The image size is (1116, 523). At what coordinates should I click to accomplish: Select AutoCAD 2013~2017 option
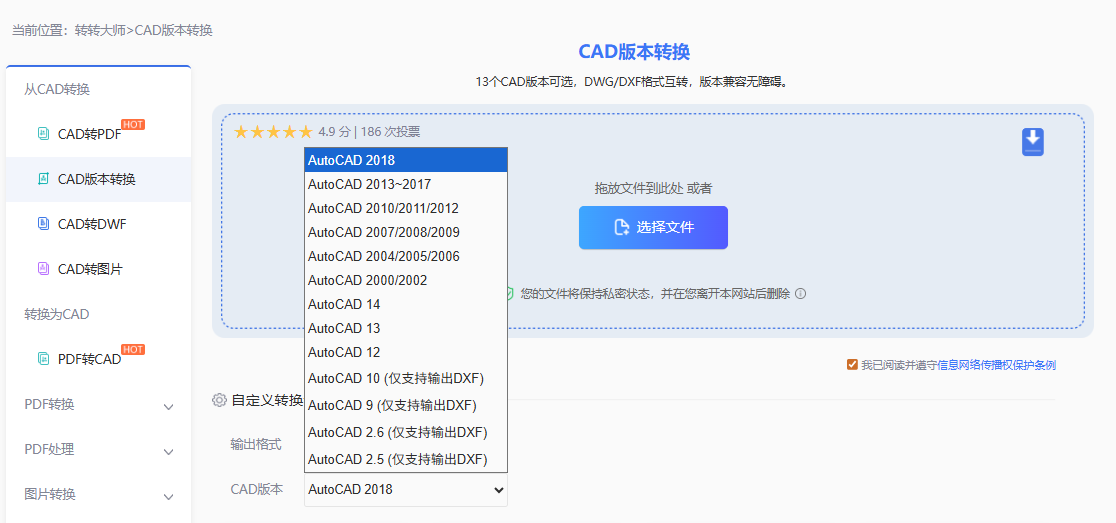pyautogui.click(x=406, y=184)
